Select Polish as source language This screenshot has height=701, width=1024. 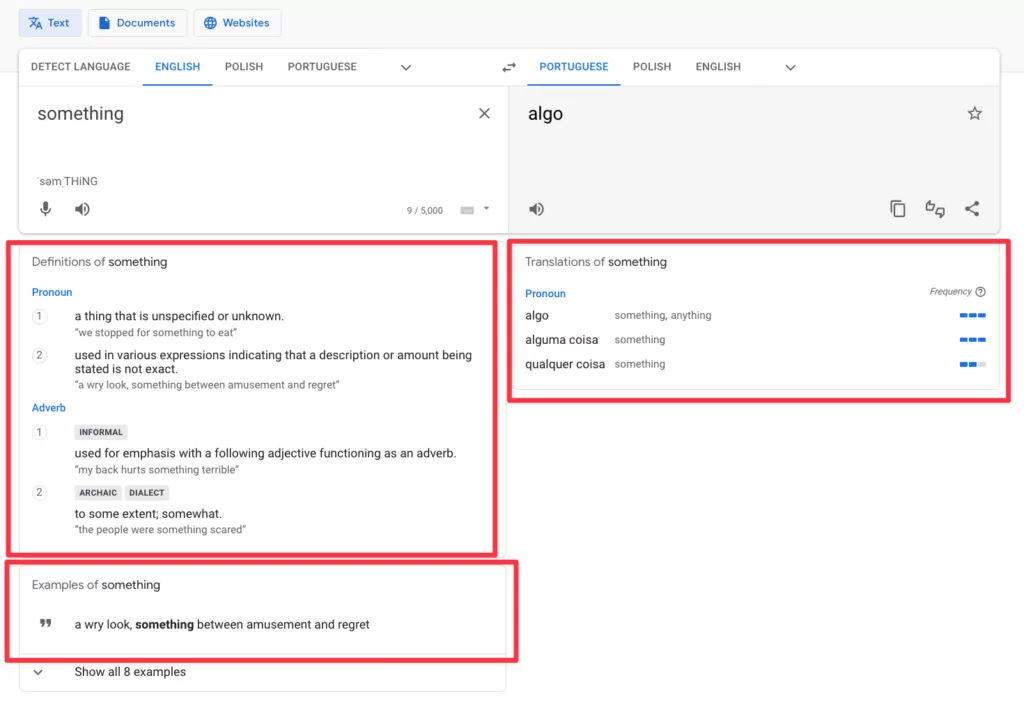click(x=244, y=67)
